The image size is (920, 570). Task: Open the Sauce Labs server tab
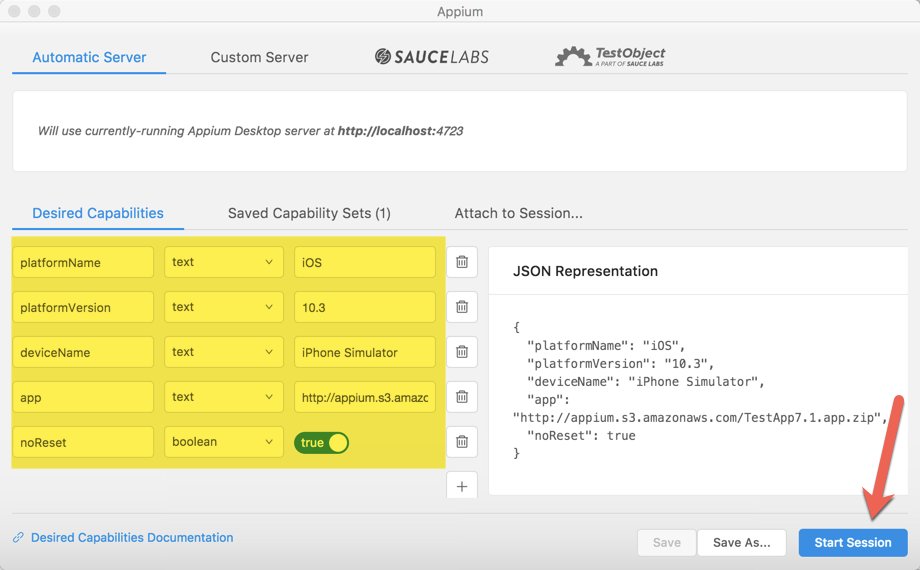click(432, 57)
